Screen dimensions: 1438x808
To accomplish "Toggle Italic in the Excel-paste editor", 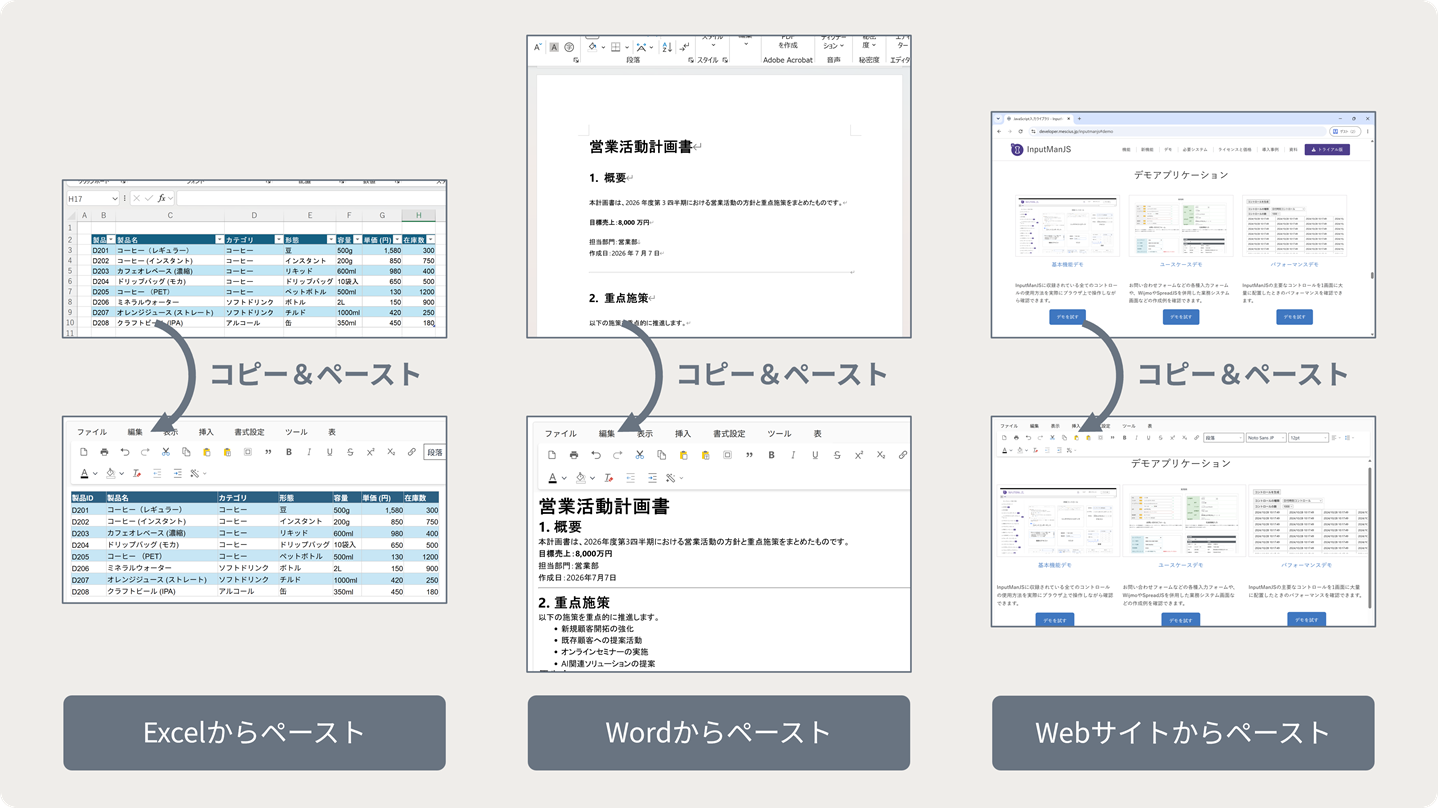I will point(309,452).
